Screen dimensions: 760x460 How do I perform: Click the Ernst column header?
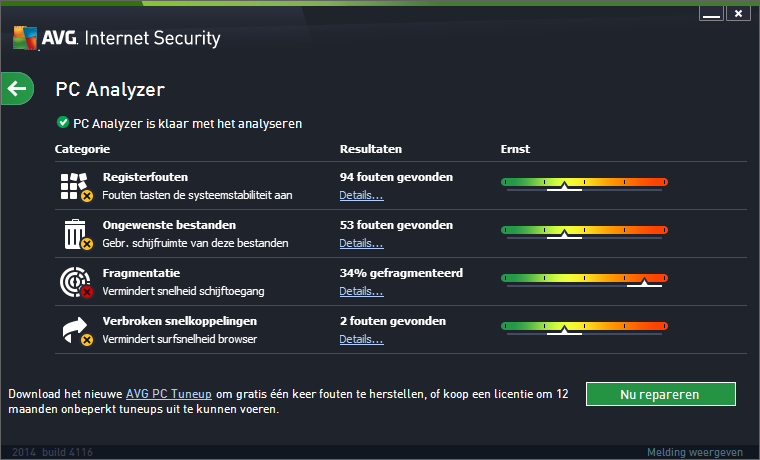click(x=515, y=149)
